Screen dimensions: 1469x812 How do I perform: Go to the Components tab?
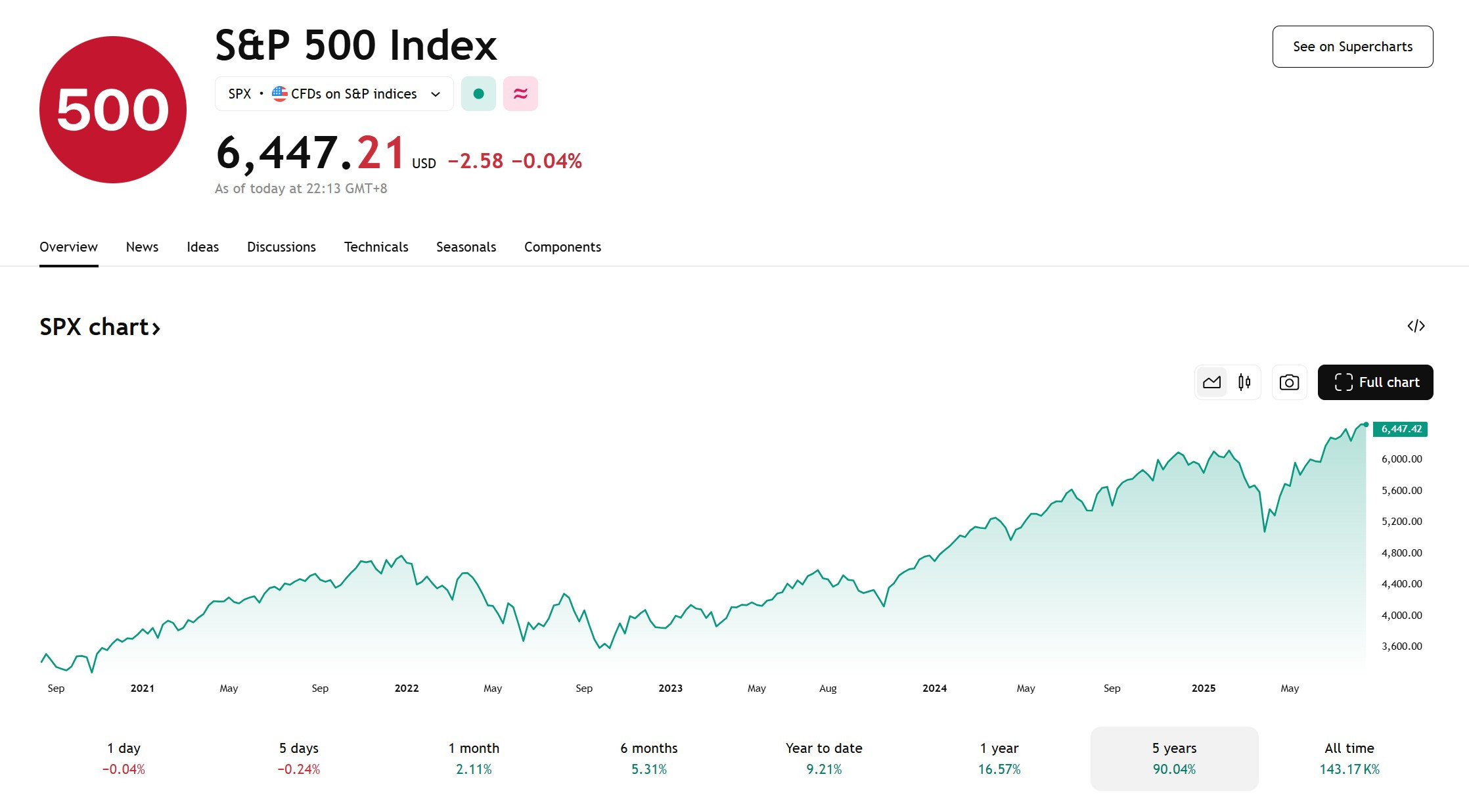coord(562,247)
